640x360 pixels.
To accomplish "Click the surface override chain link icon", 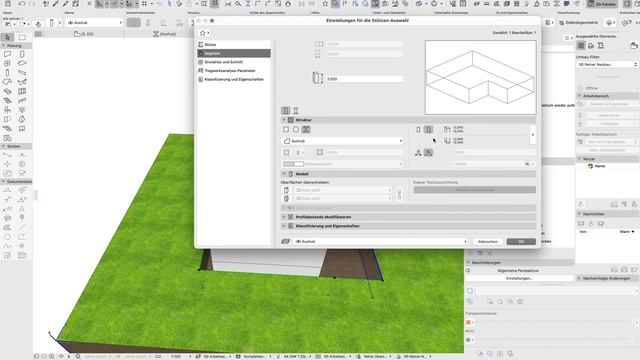I will coord(399,194).
